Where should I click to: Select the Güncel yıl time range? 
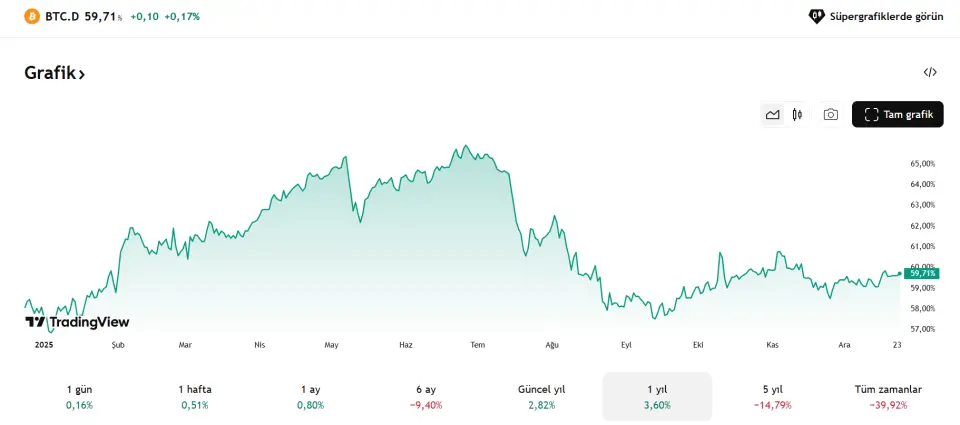click(x=541, y=396)
